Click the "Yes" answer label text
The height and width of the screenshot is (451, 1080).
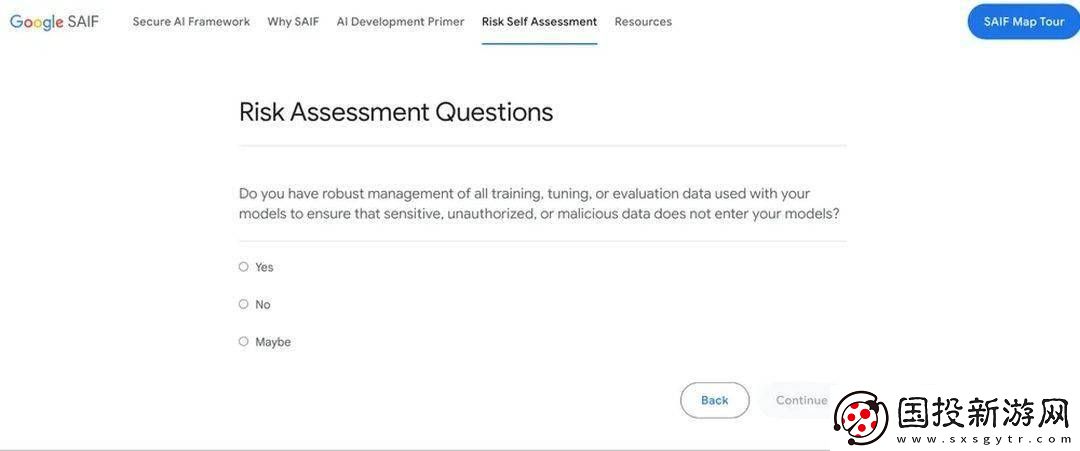pos(264,267)
